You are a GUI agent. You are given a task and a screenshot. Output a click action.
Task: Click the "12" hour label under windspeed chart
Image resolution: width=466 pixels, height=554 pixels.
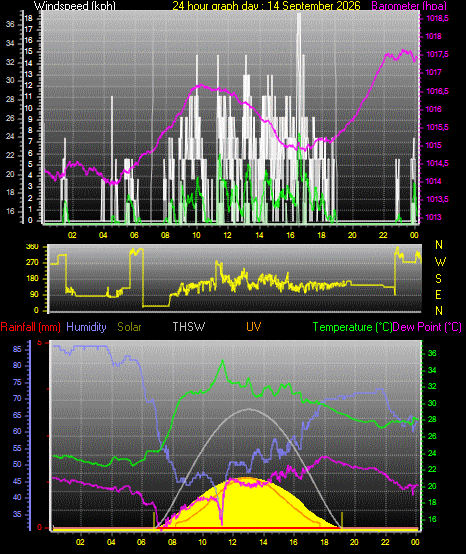pyautogui.click(x=228, y=235)
